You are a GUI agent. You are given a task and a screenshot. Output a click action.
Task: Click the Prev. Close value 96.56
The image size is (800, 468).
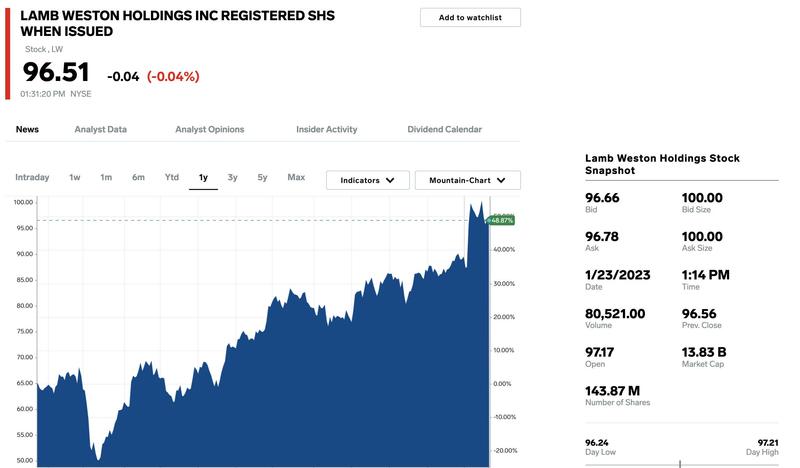(699, 314)
